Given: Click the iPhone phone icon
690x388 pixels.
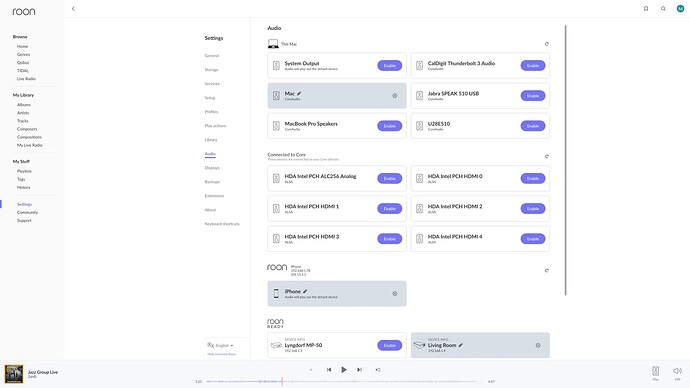Looking at the screenshot, I should (276, 293).
